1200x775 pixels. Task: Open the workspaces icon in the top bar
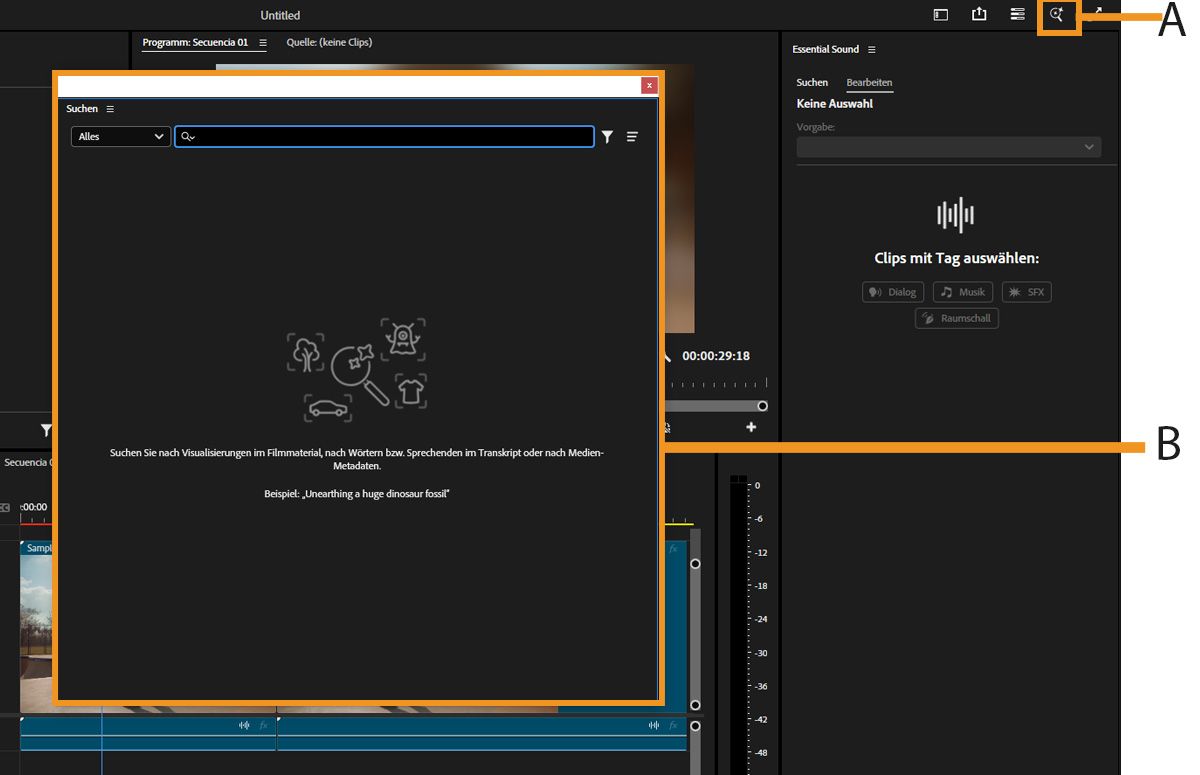[x=941, y=15]
